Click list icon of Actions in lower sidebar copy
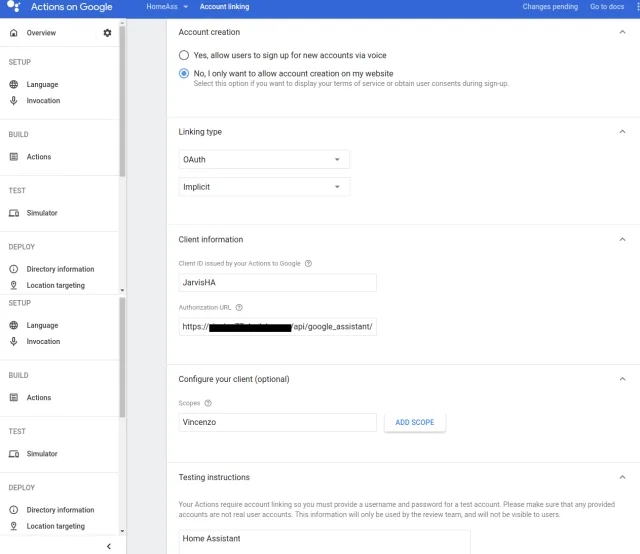This screenshot has height=554, width=640. pyautogui.click(x=13, y=398)
